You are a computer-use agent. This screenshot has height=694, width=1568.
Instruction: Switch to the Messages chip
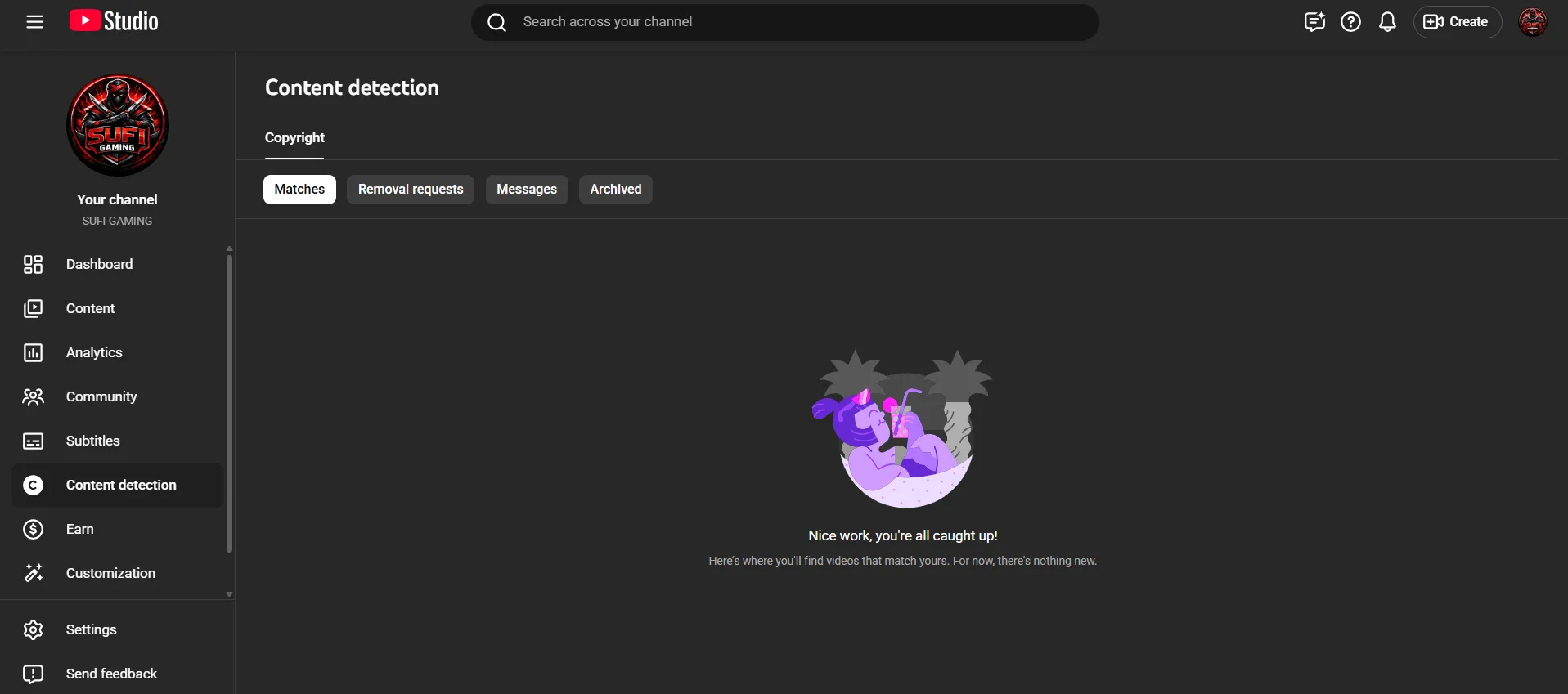click(x=527, y=190)
